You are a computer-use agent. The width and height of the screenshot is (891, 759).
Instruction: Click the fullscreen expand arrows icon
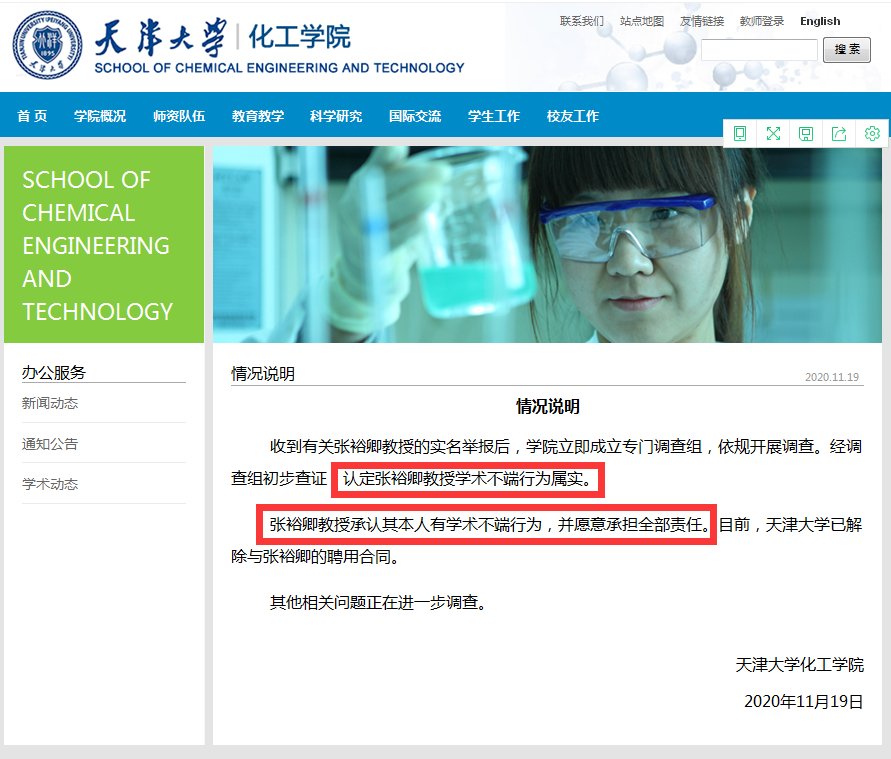coord(773,133)
